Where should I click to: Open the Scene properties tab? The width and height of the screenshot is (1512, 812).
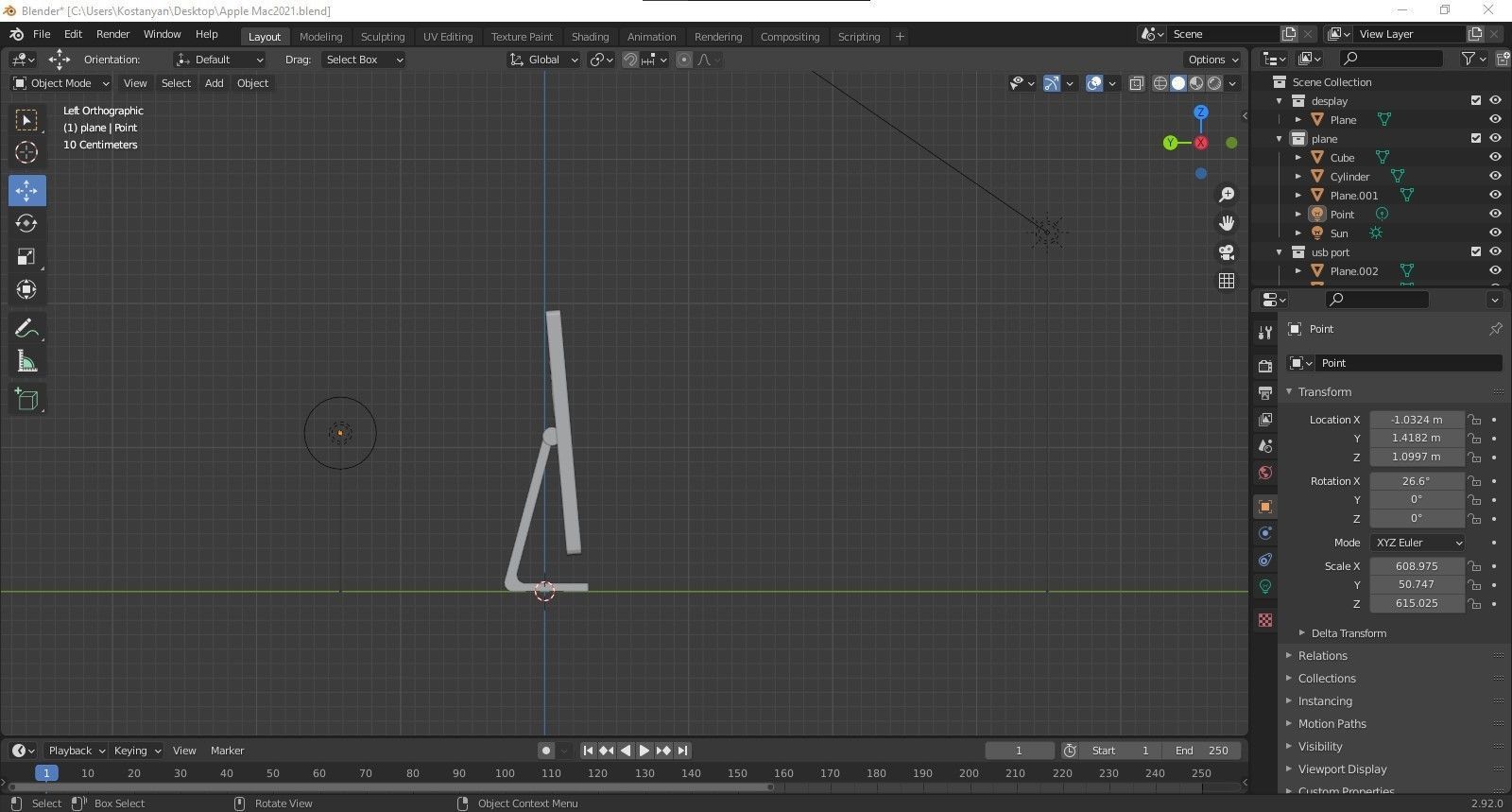click(x=1265, y=445)
